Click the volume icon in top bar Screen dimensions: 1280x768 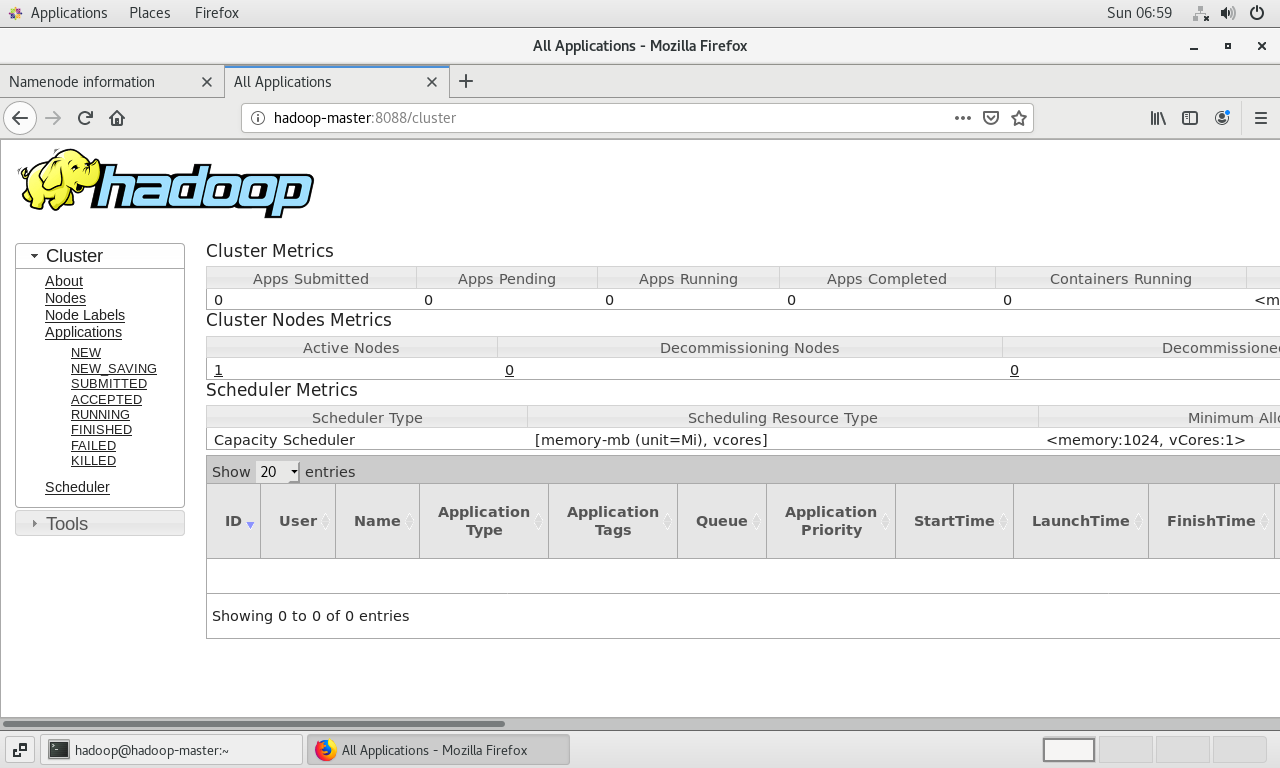coord(1227,13)
